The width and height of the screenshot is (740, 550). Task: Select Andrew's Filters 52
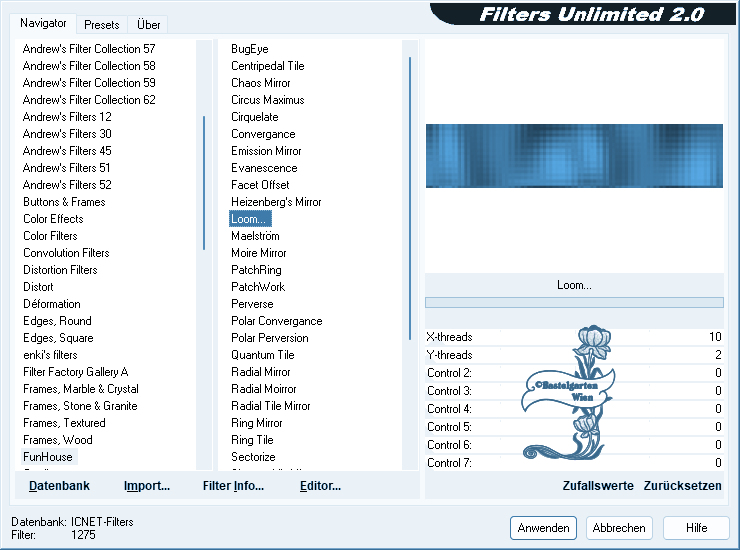67,185
